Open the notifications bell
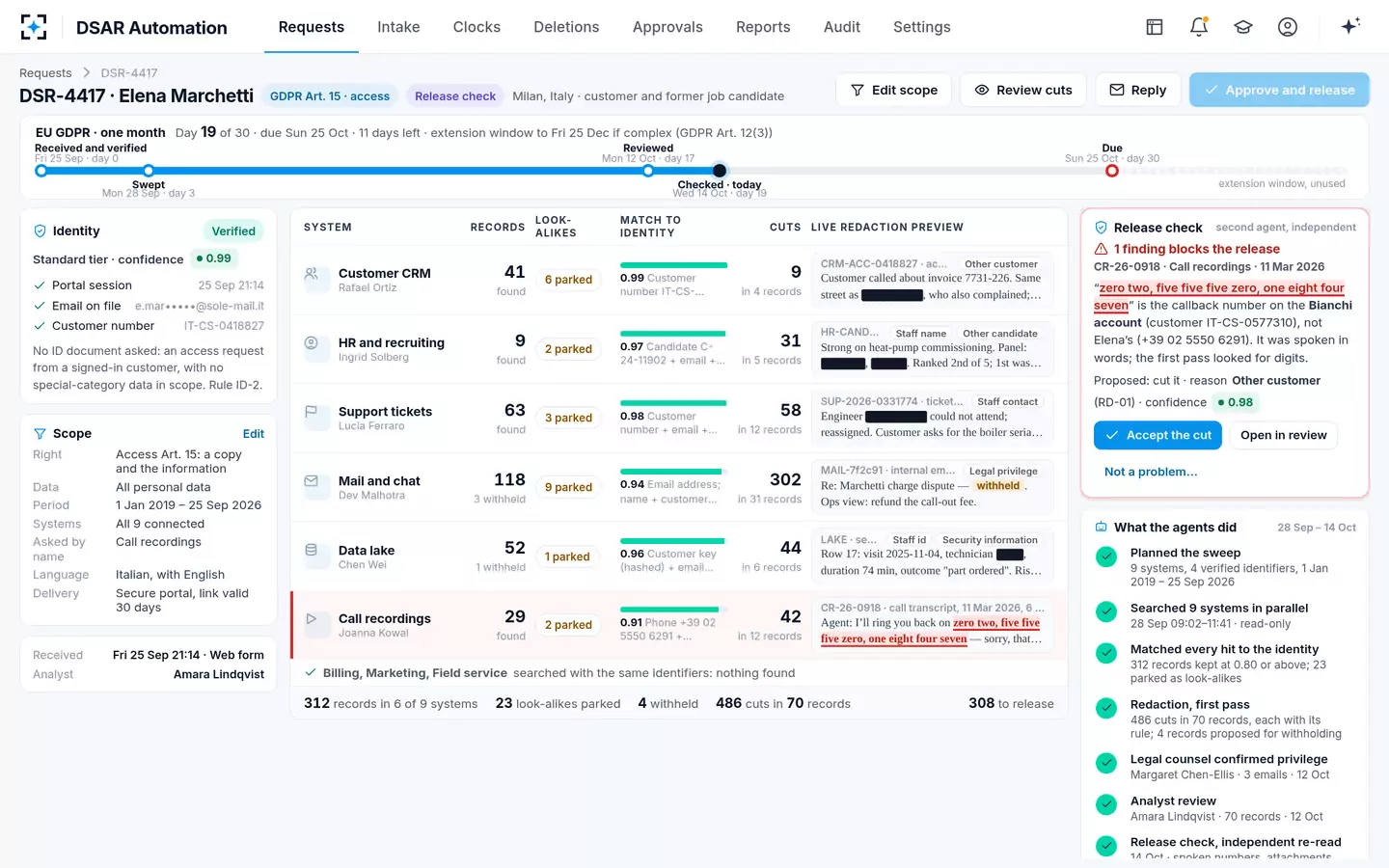The width and height of the screenshot is (1389, 868). point(1199,27)
